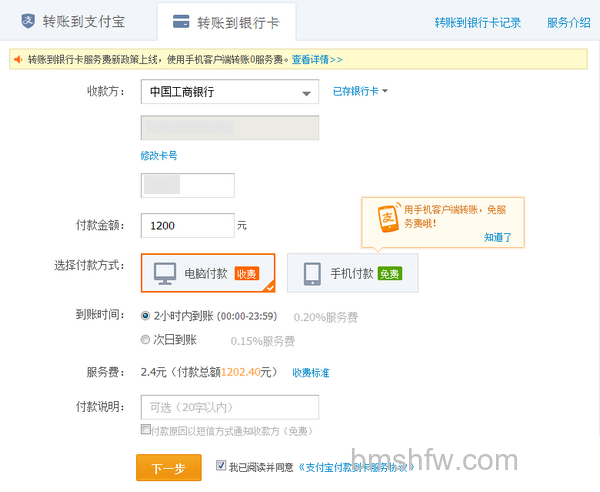This screenshot has width=600, height=492.
Task: Click the Alipay shield icon
Action: pos(28,21)
